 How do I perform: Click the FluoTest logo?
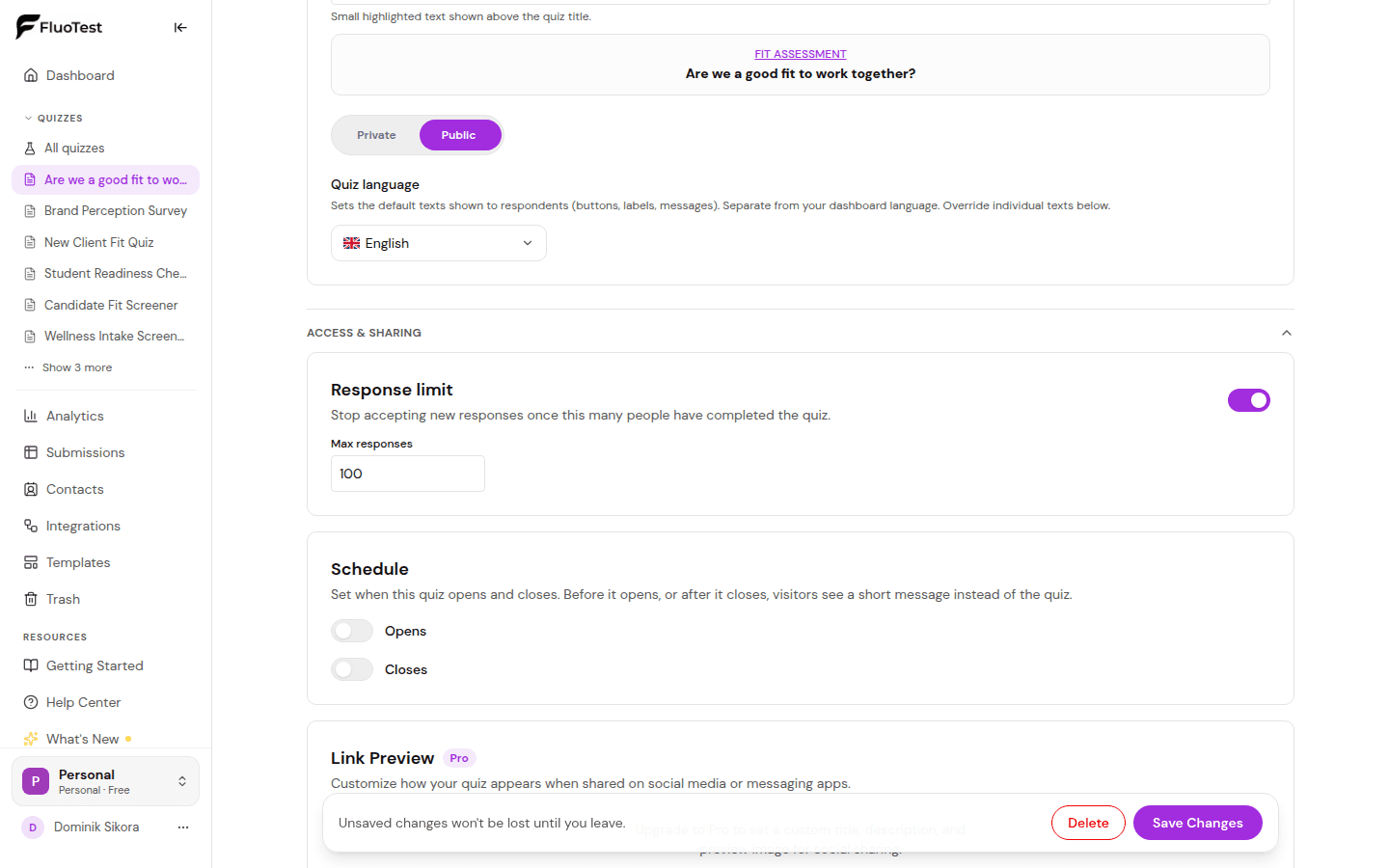point(59,27)
